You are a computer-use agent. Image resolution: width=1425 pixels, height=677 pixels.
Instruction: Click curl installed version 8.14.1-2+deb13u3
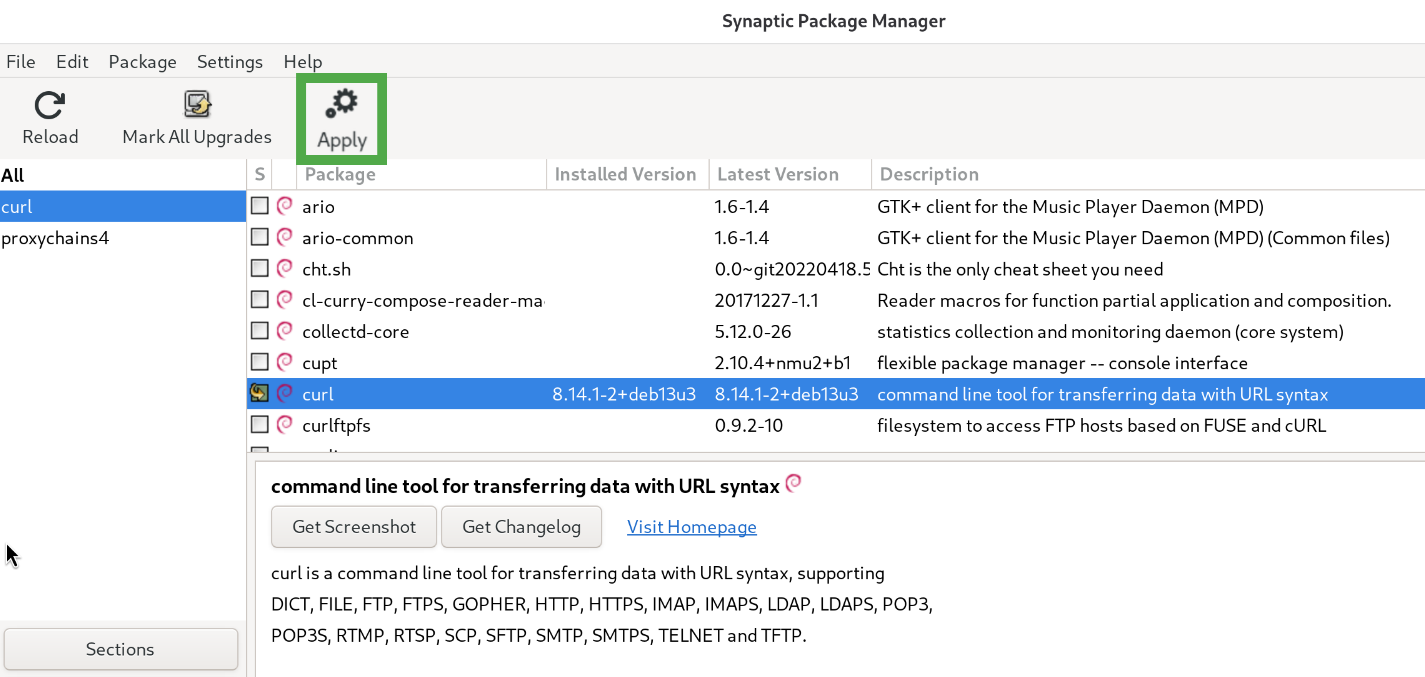click(x=624, y=394)
